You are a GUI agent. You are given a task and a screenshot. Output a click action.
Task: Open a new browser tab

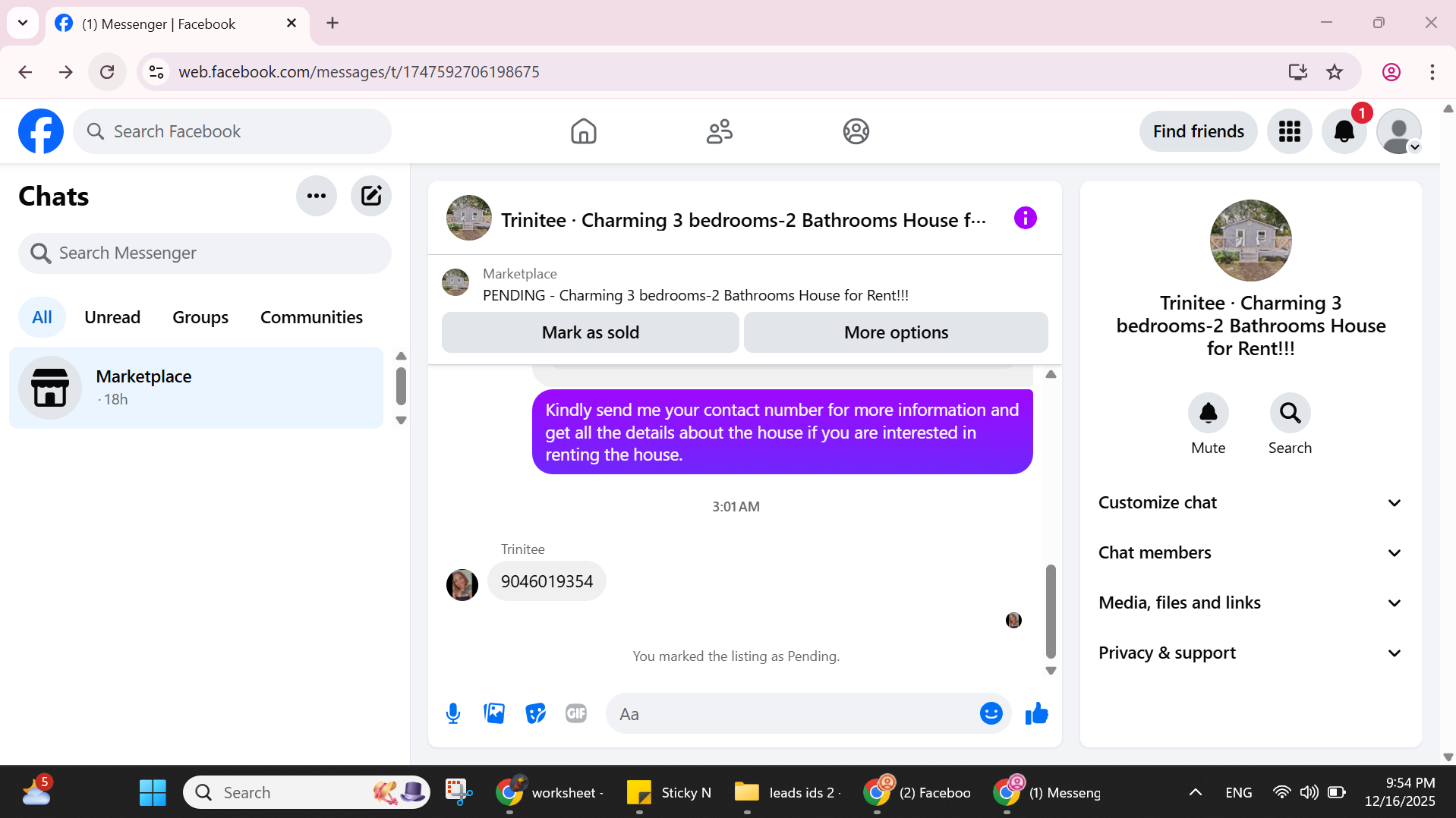coord(332,24)
